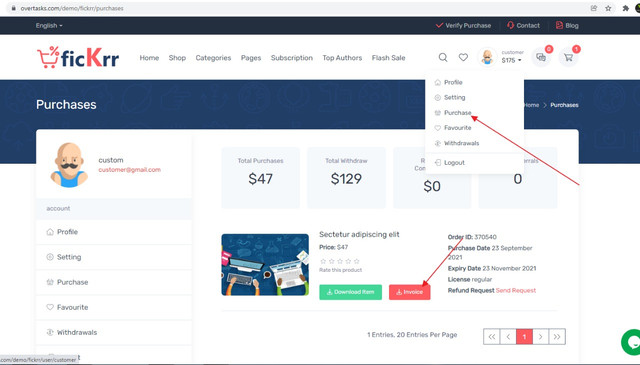
Task: Open the Subscription navigation item
Action: click(x=291, y=58)
